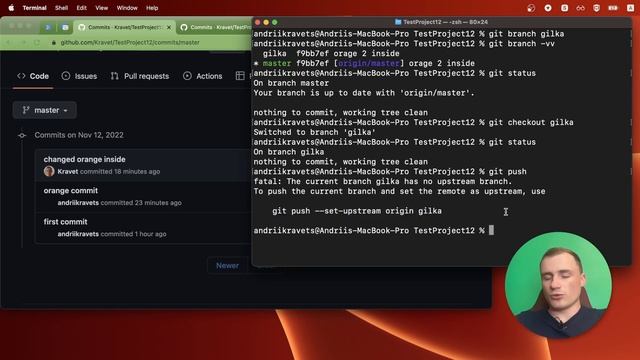Click the browser reload icon
Viewport: 640px width, 360px height.
[x=37, y=42]
